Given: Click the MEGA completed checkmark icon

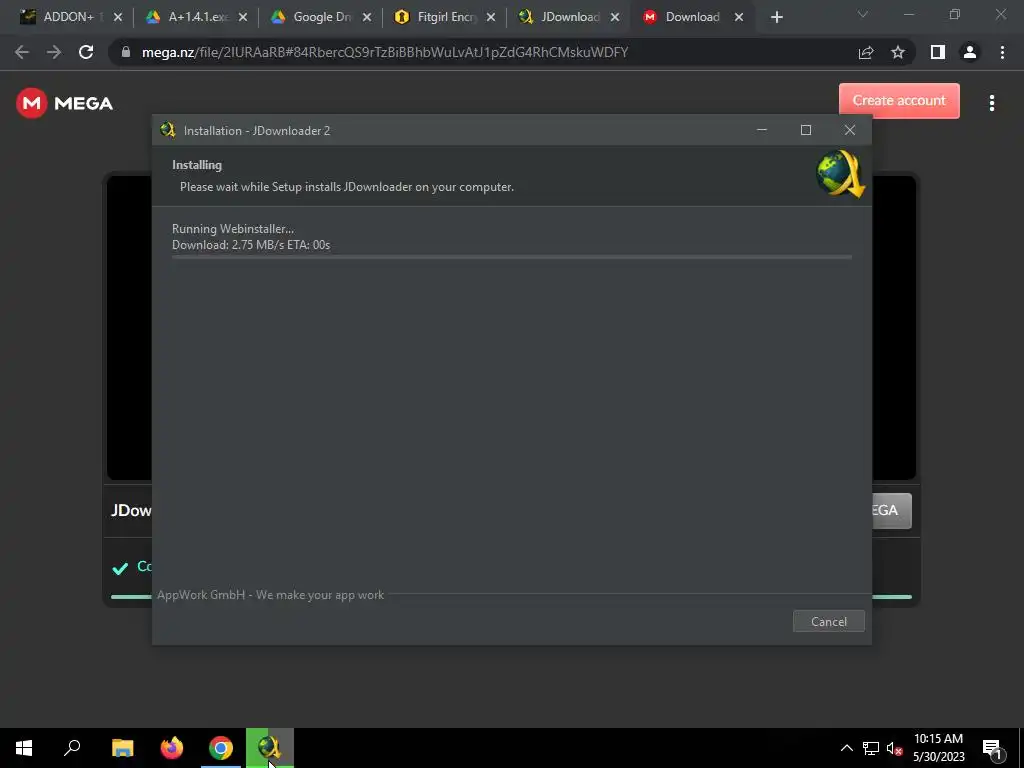Looking at the screenshot, I should point(120,568).
